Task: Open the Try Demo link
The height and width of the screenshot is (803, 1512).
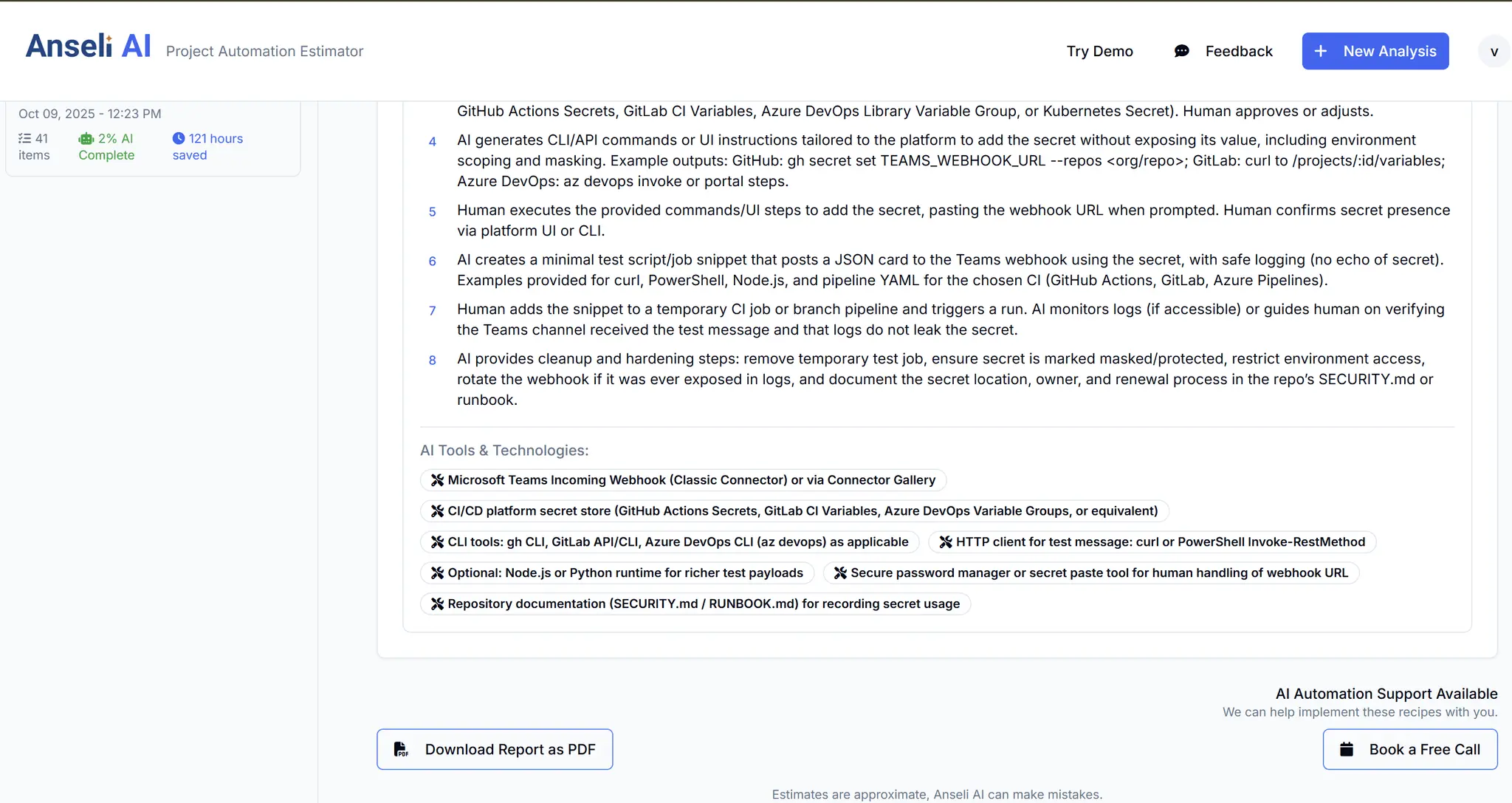Action: [x=1099, y=51]
